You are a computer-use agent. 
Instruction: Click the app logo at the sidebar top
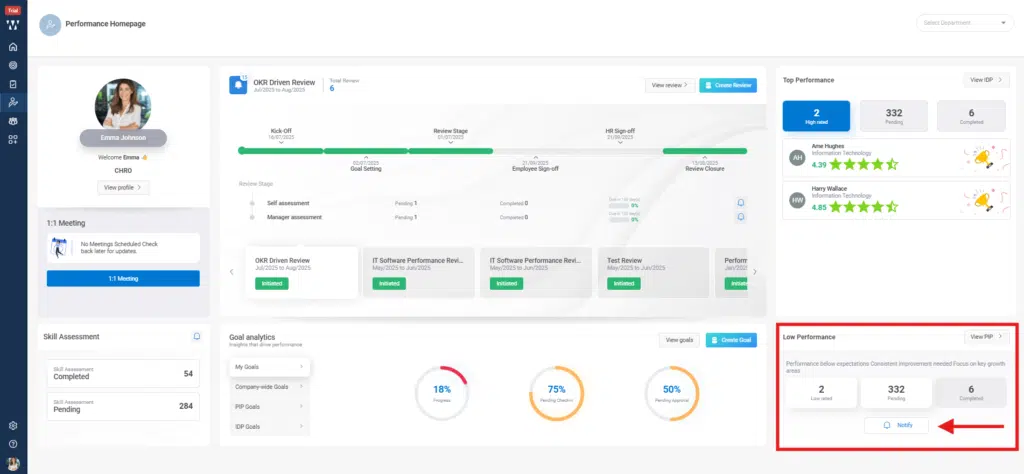pos(13,25)
